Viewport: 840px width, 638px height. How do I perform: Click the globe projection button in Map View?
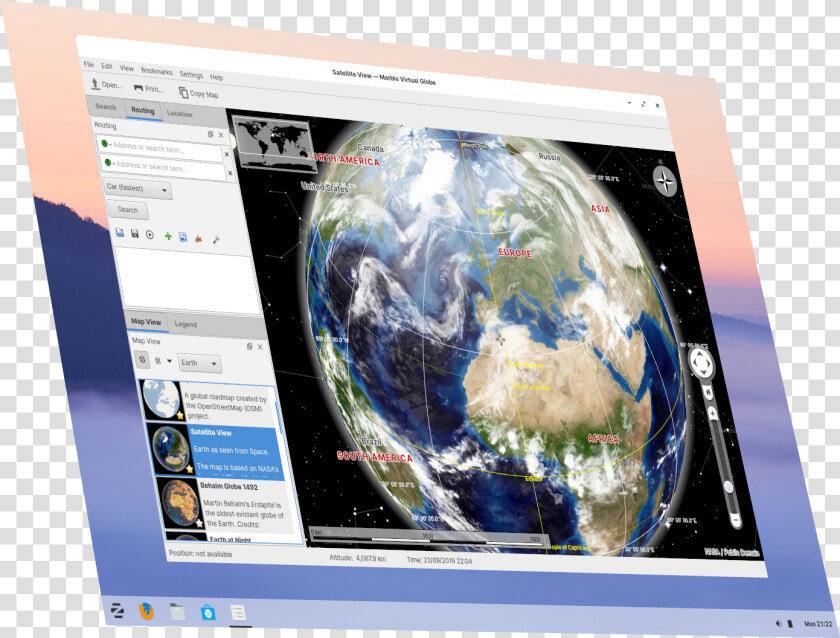pyautogui.click(x=142, y=359)
